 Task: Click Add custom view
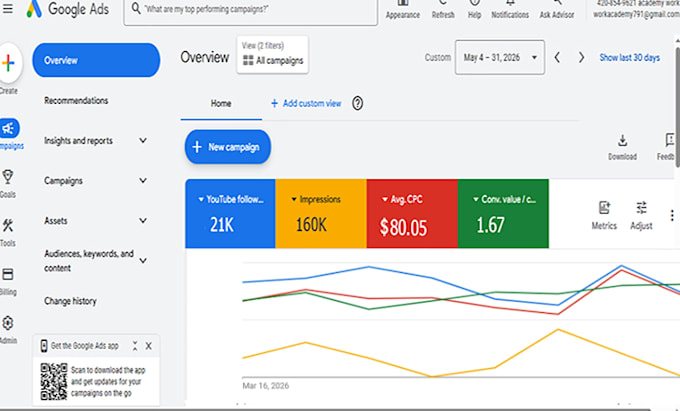coord(306,104)
